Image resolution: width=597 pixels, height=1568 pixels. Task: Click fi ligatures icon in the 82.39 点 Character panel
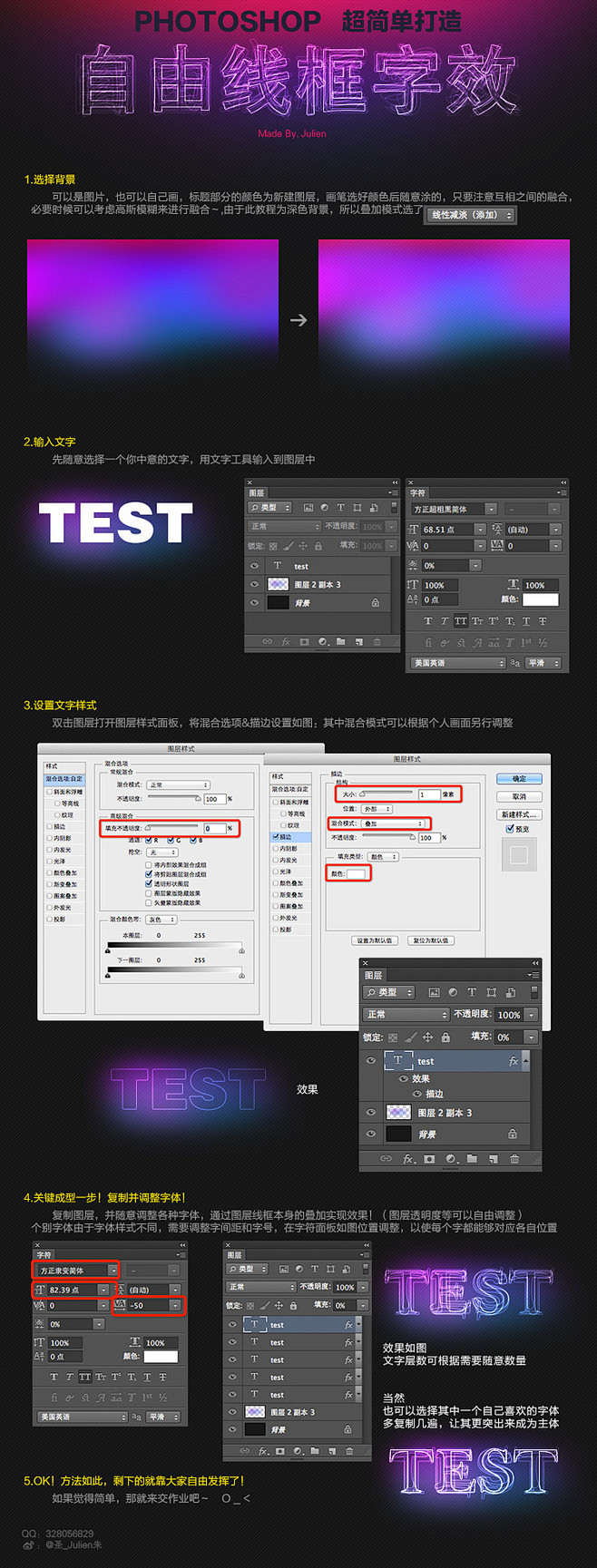pos(54,1398)
